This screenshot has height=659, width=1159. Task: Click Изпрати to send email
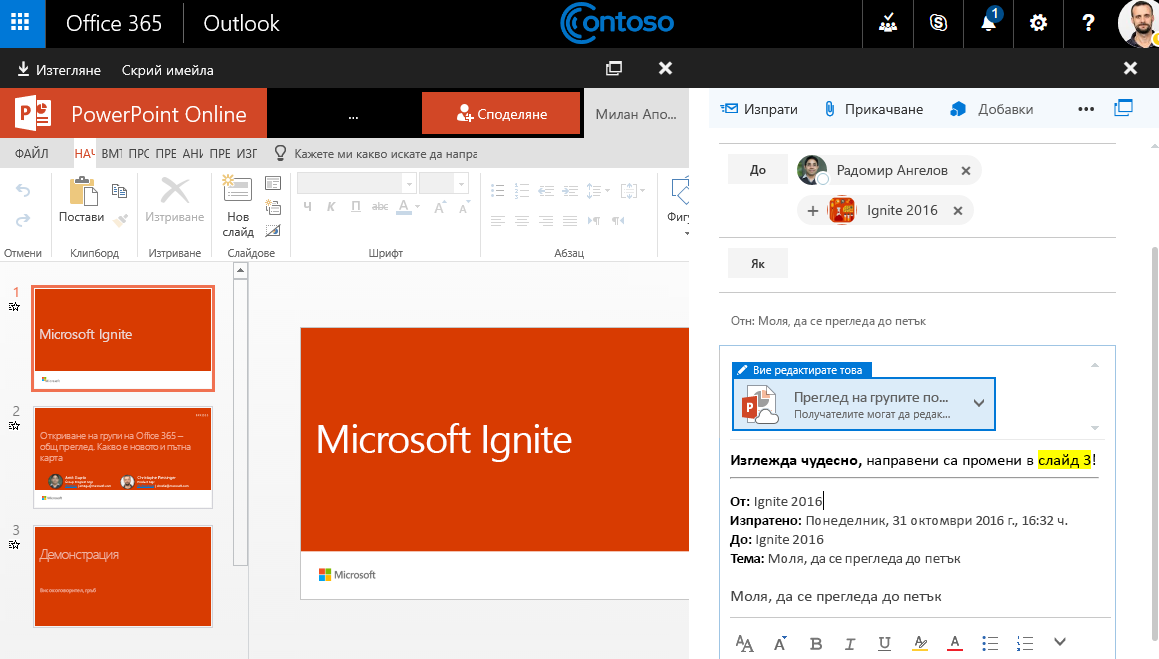click(759, 109)
